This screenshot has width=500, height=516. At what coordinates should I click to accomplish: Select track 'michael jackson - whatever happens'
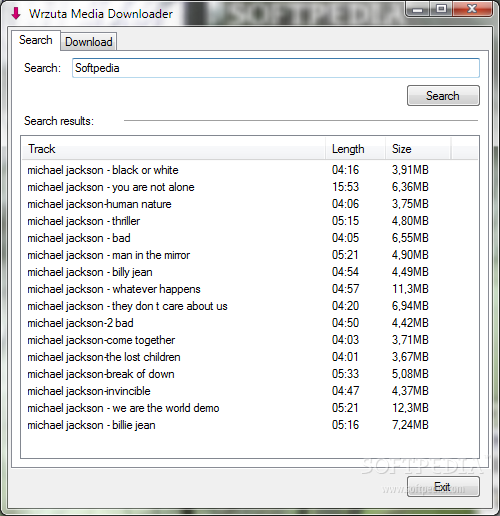(x=114, y=289)
